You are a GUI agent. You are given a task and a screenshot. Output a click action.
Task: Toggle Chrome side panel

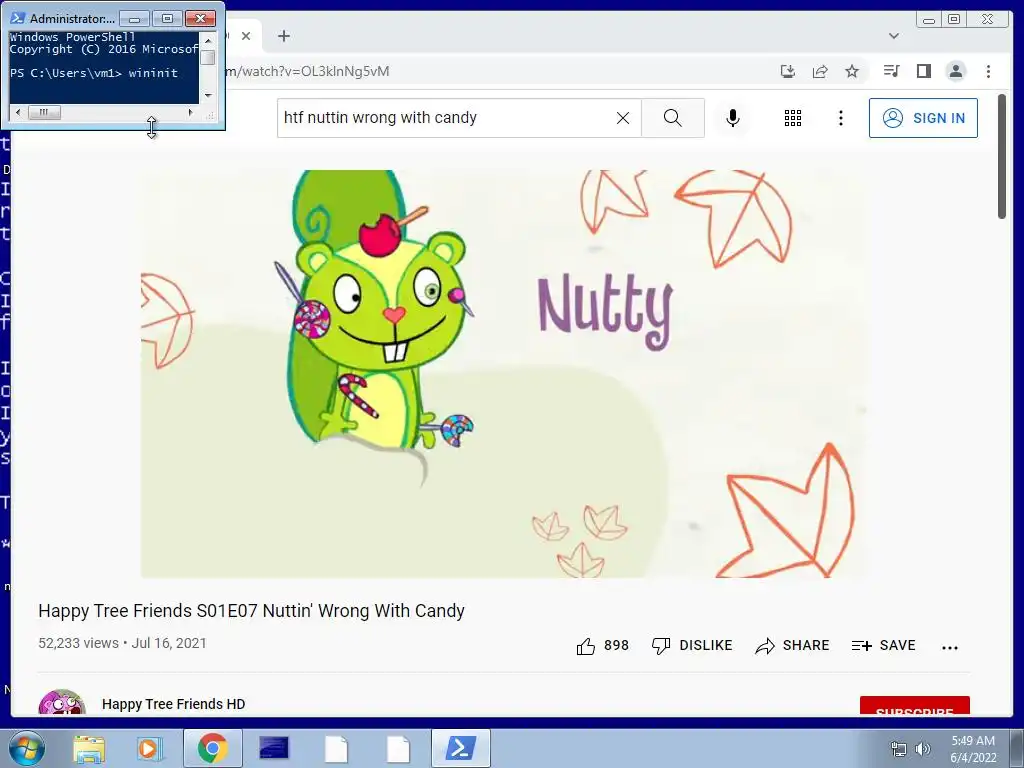point(923,71)
